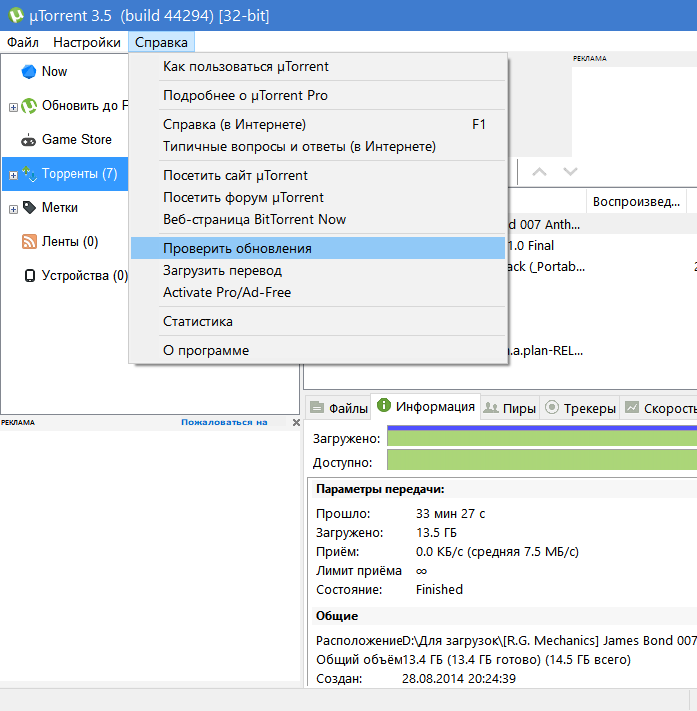The width and height of the screenshot is (697, 711).
Task: Select the torrent row ending a.plan-REL...
Action: (602, 351)
